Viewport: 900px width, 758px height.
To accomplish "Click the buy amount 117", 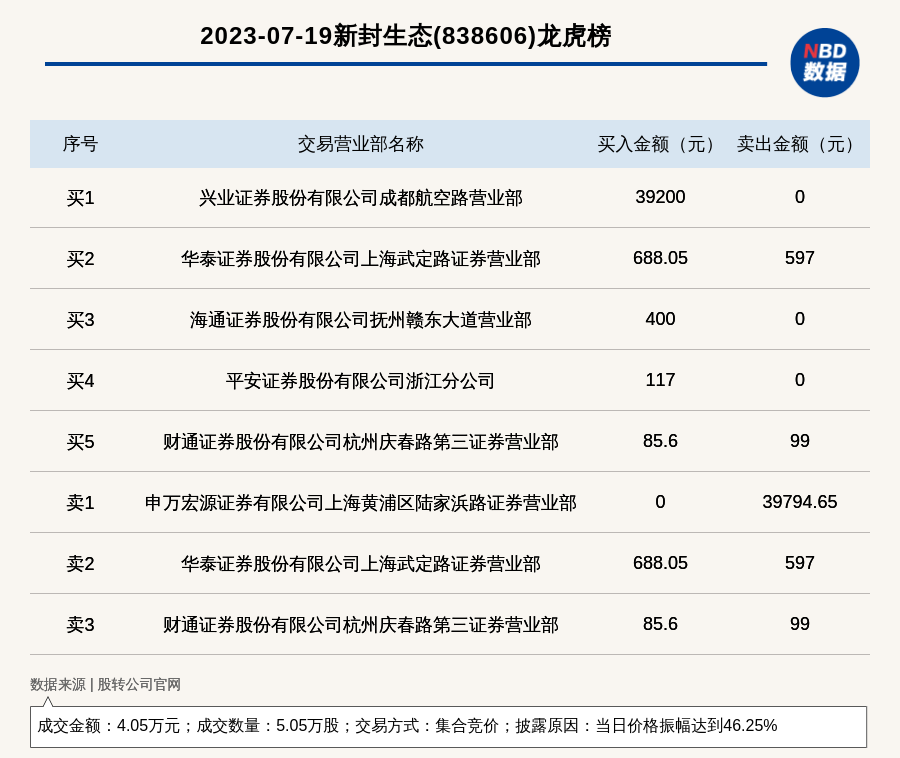I will point(660,380).
